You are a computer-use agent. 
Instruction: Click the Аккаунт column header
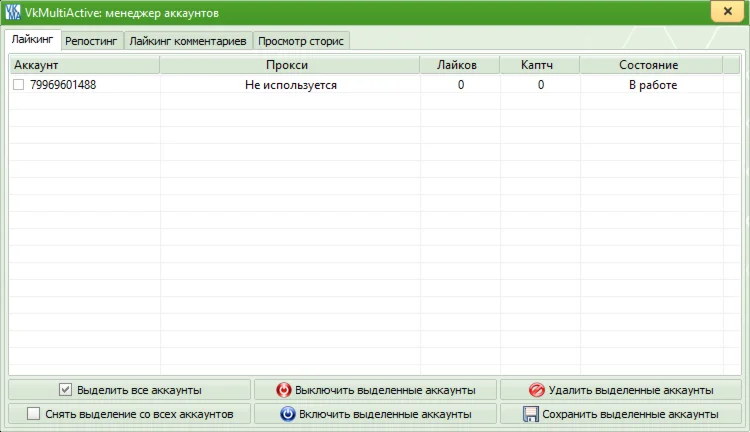[84, 65]
